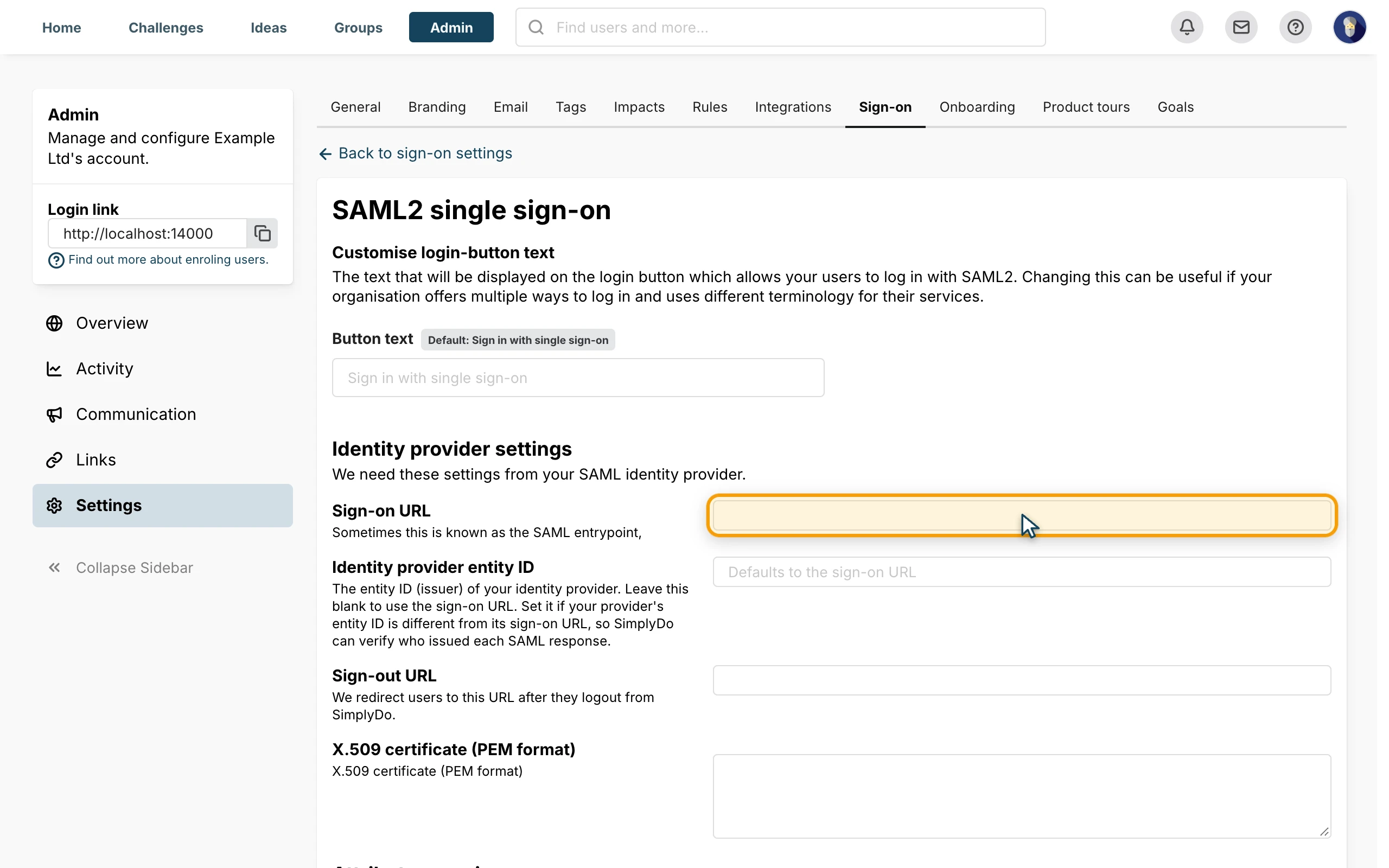Click the help circle icon near enroling users
Viewport: 1389px width, 868px height.
tap(56, 260)
